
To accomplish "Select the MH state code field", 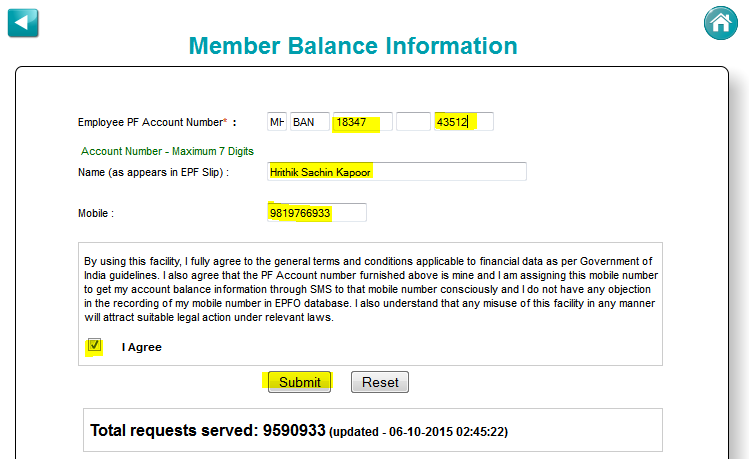I will 277,122.
